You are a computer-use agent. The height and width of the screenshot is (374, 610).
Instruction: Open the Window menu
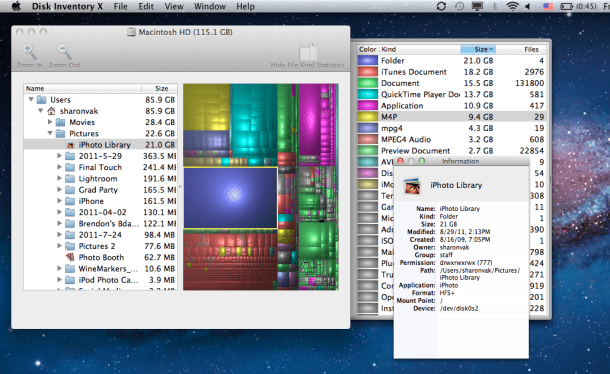(x=210, y=6)
